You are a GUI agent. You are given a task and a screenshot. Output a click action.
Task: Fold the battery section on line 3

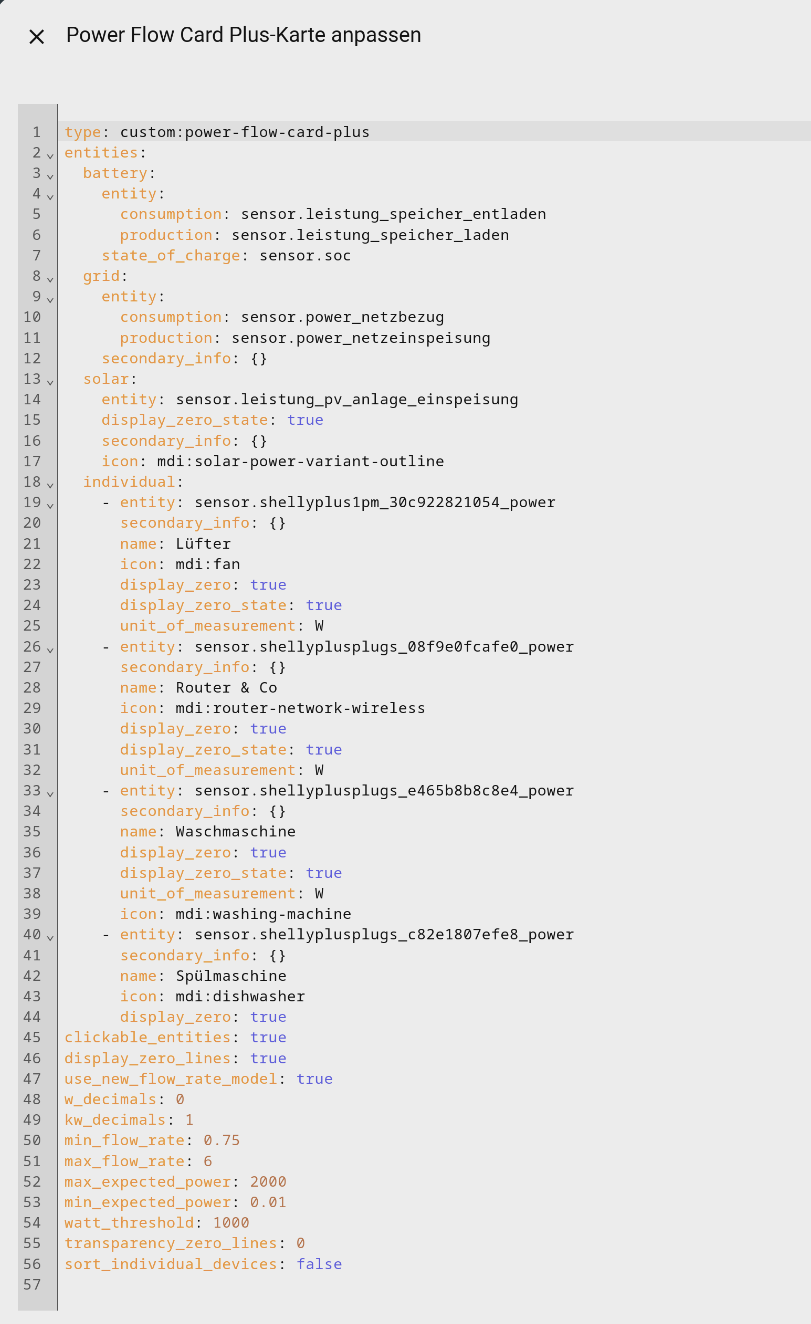[x=50, y=174]
